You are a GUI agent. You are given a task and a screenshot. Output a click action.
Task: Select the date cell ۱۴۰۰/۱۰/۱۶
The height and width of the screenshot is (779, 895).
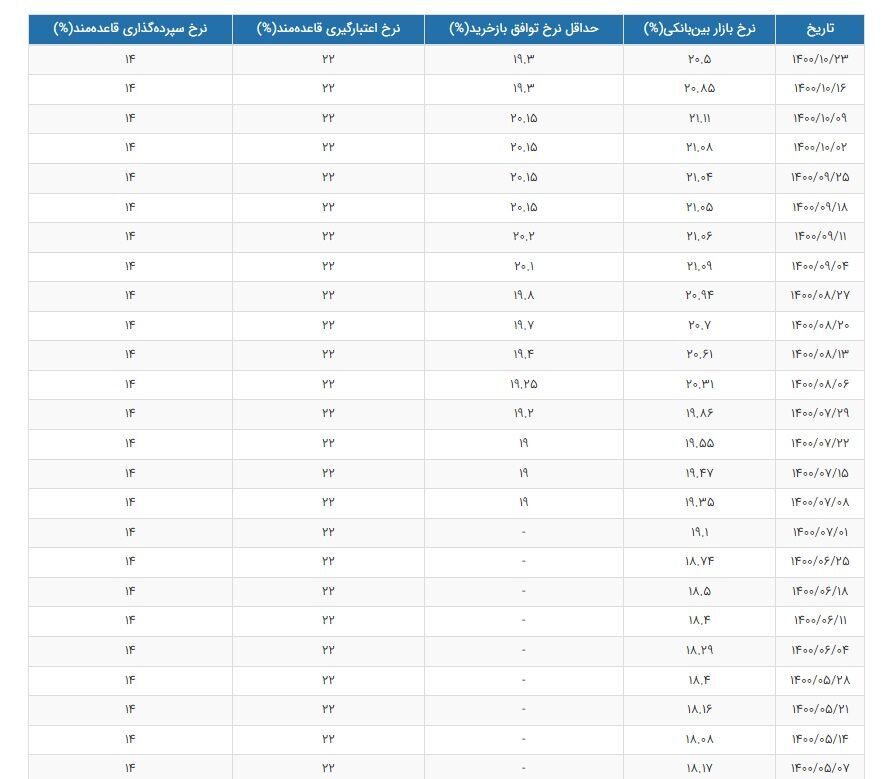pos(820,88)
